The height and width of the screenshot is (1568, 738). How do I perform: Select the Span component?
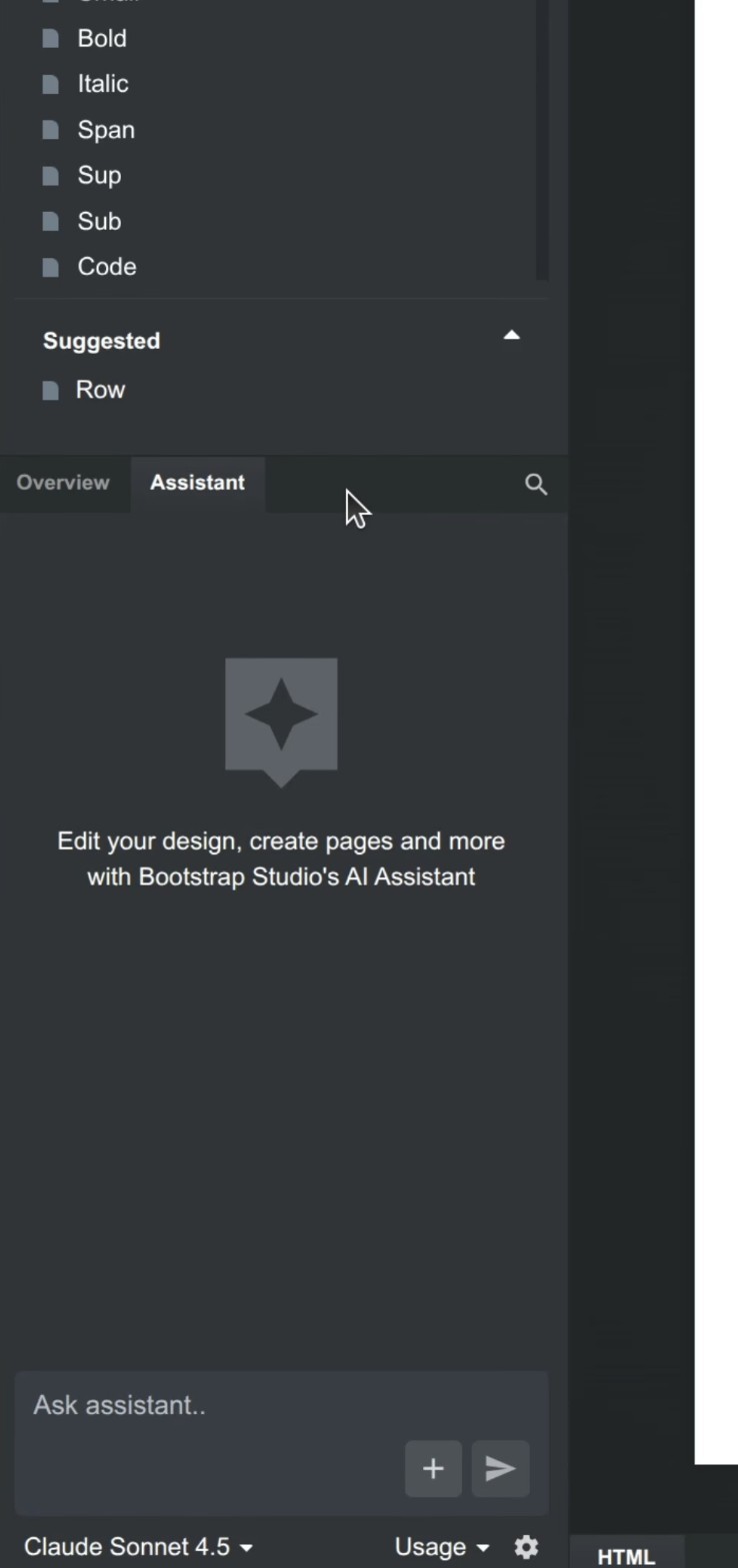click(x=106, y=130)
